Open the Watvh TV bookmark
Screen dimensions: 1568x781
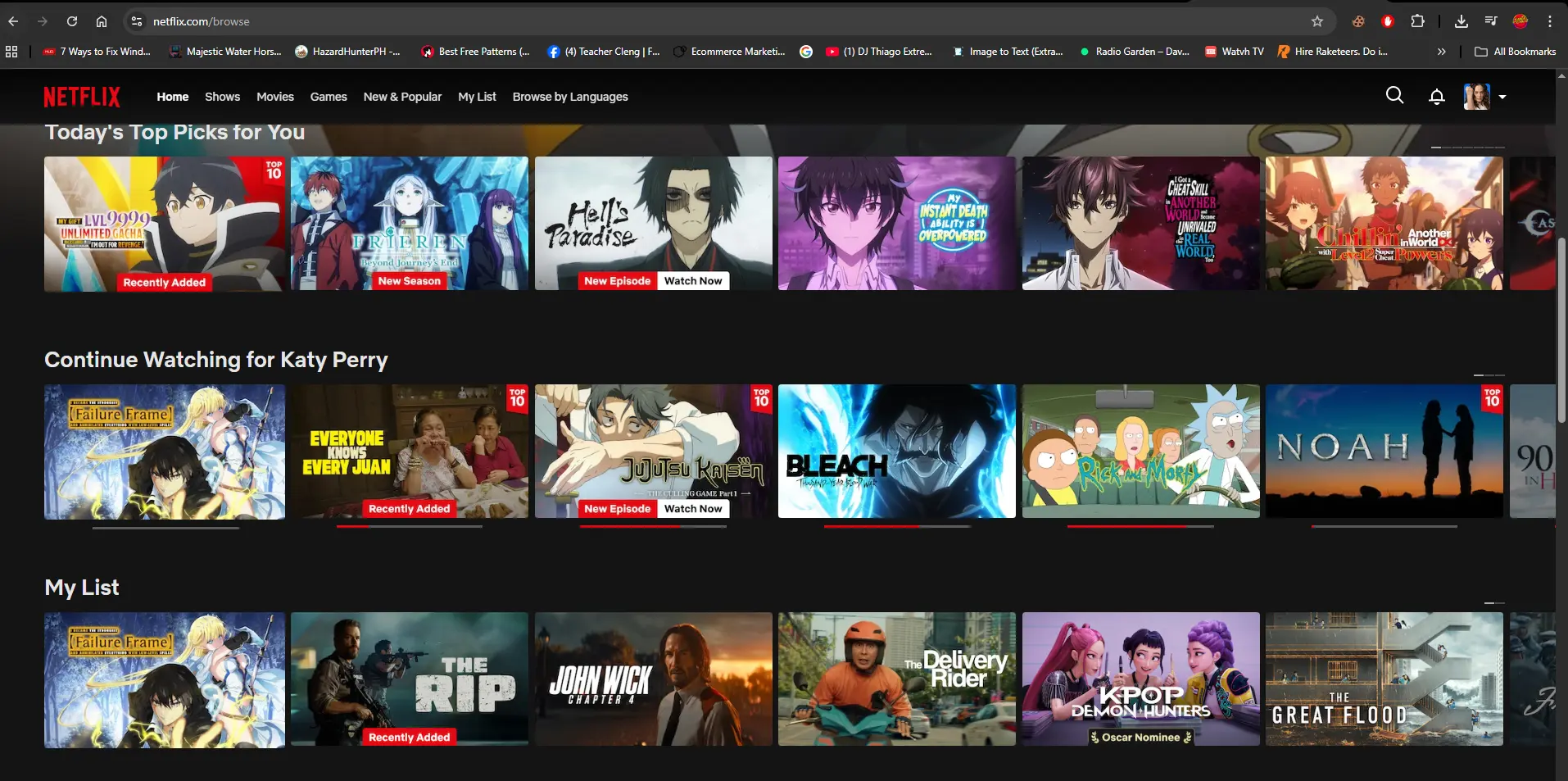(x=1235, y=52)
